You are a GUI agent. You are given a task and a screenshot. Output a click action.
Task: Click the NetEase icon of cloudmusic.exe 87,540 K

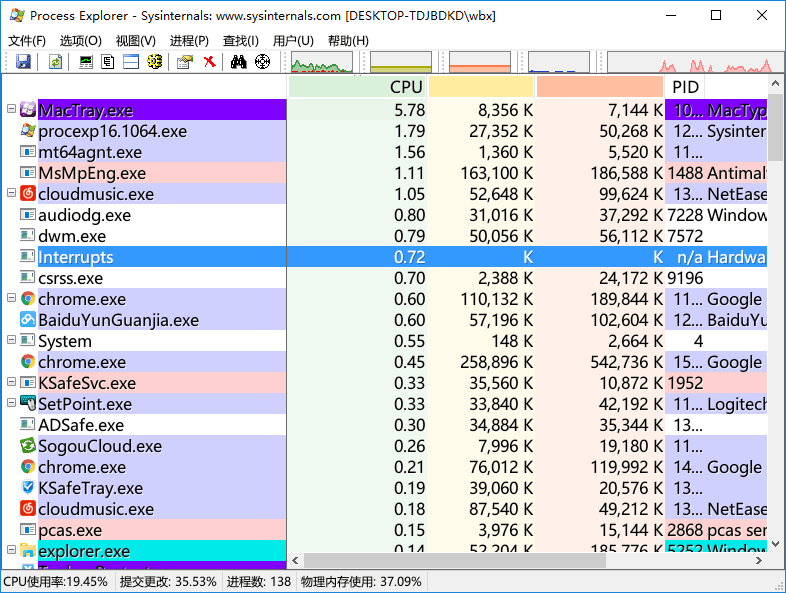[x=28, y=509]
